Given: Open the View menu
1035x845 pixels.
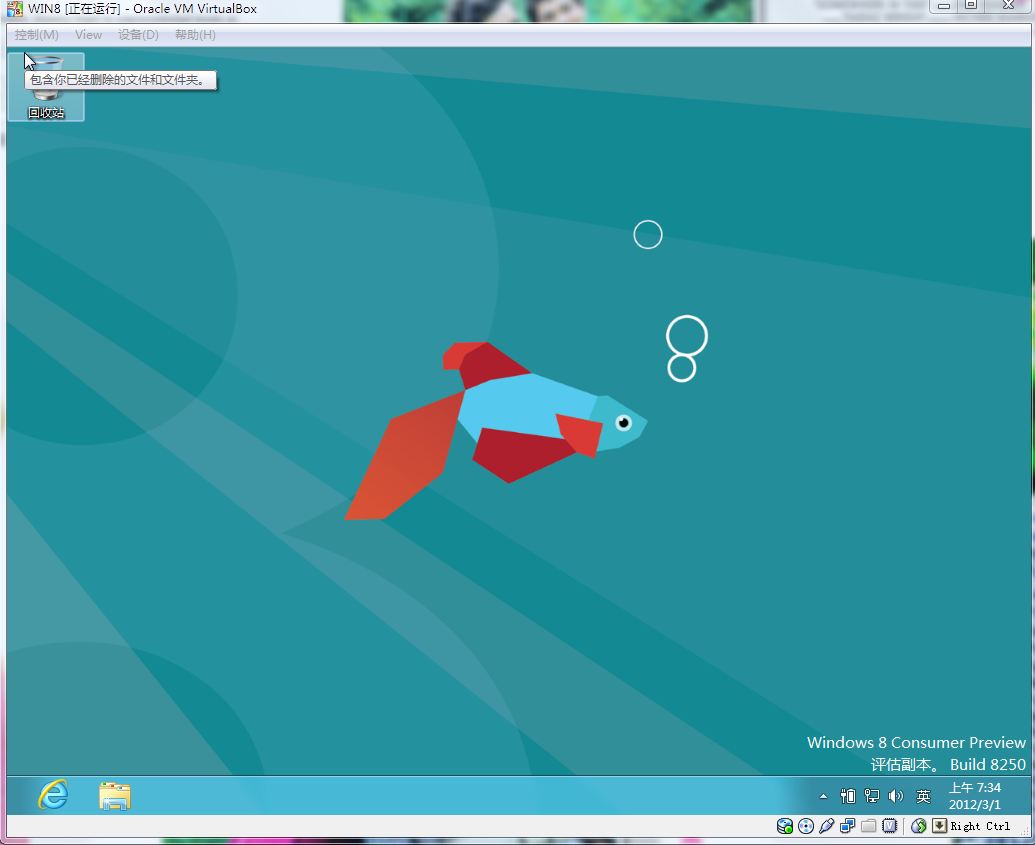Looking at the screenshot, I should [x=88, y=35].
